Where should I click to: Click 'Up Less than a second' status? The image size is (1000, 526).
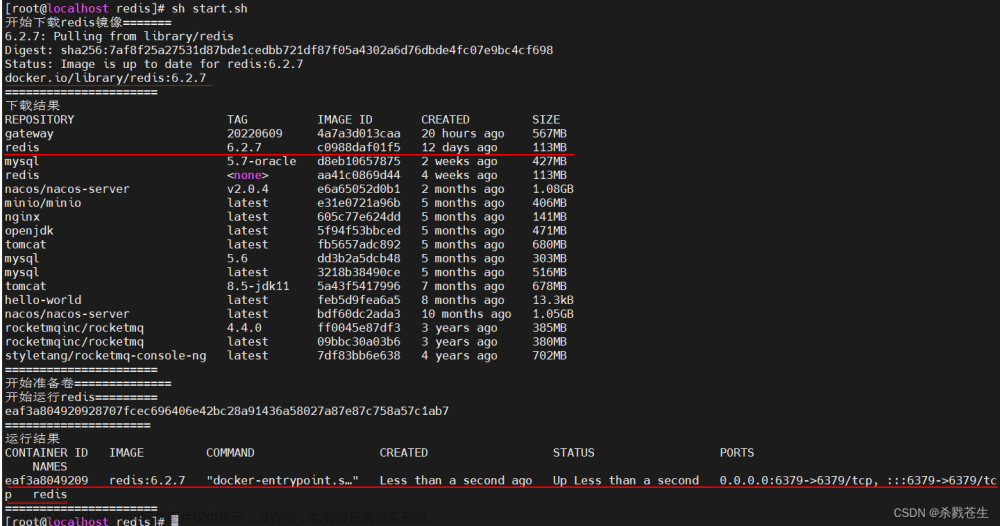coord(626,480)
